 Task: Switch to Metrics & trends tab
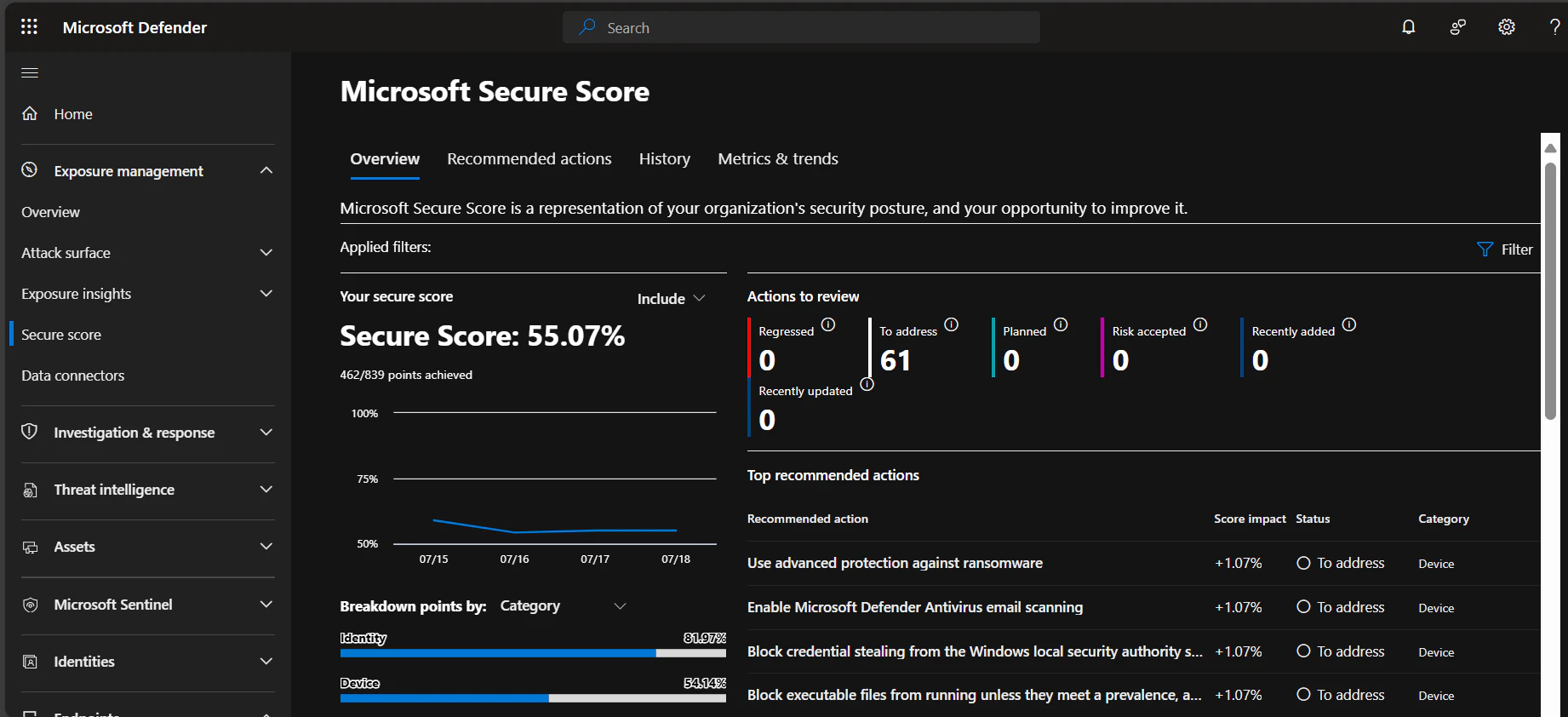point(778,159)
